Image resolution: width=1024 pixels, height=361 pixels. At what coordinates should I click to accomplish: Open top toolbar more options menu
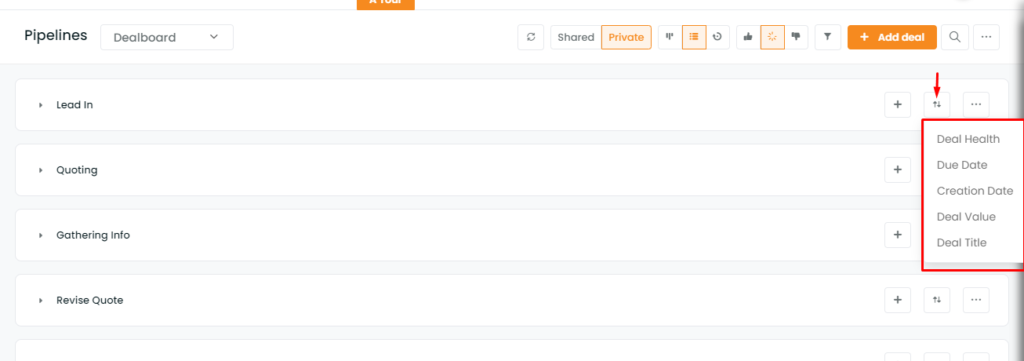pyautogui.click(x=986, y=37)
